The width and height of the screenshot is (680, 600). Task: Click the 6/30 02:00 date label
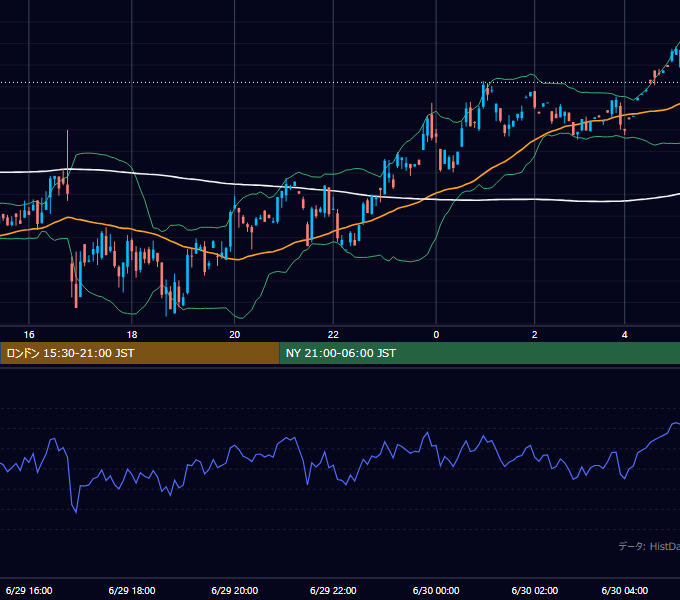click(535, 590)
